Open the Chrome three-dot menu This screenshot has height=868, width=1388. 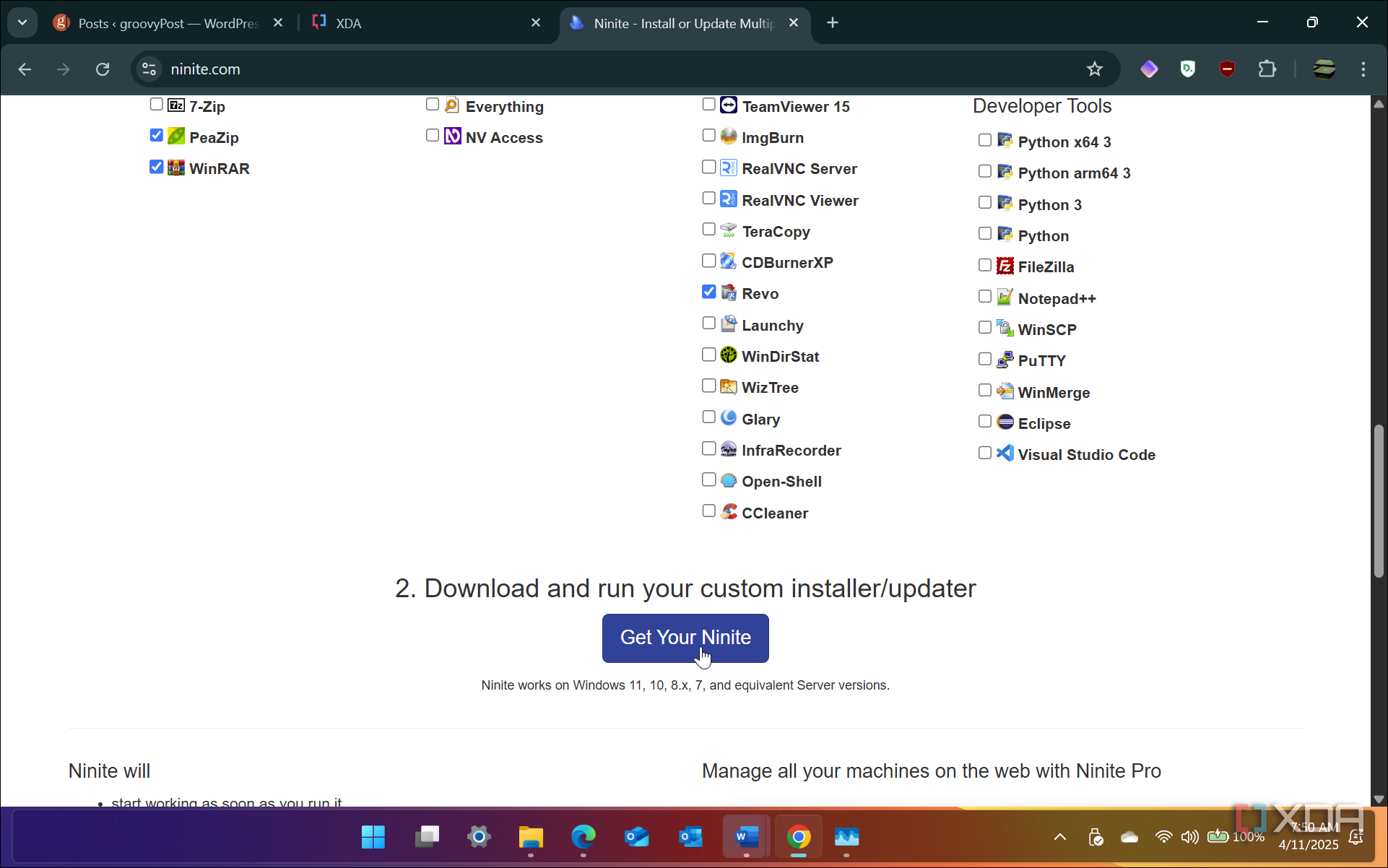click(x=1363, y=69)
